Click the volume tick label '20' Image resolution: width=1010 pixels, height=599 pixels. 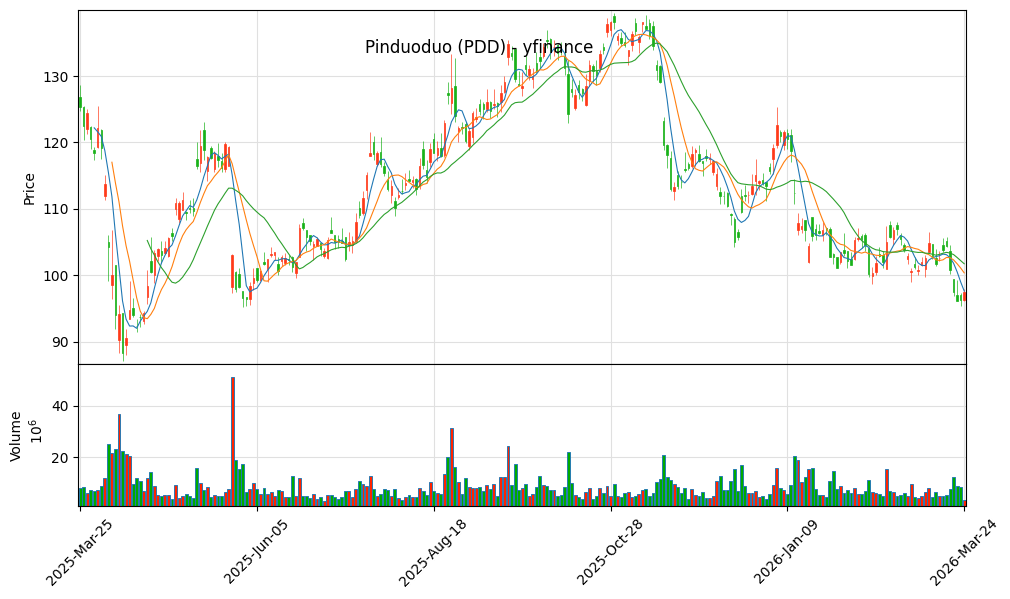60,458
